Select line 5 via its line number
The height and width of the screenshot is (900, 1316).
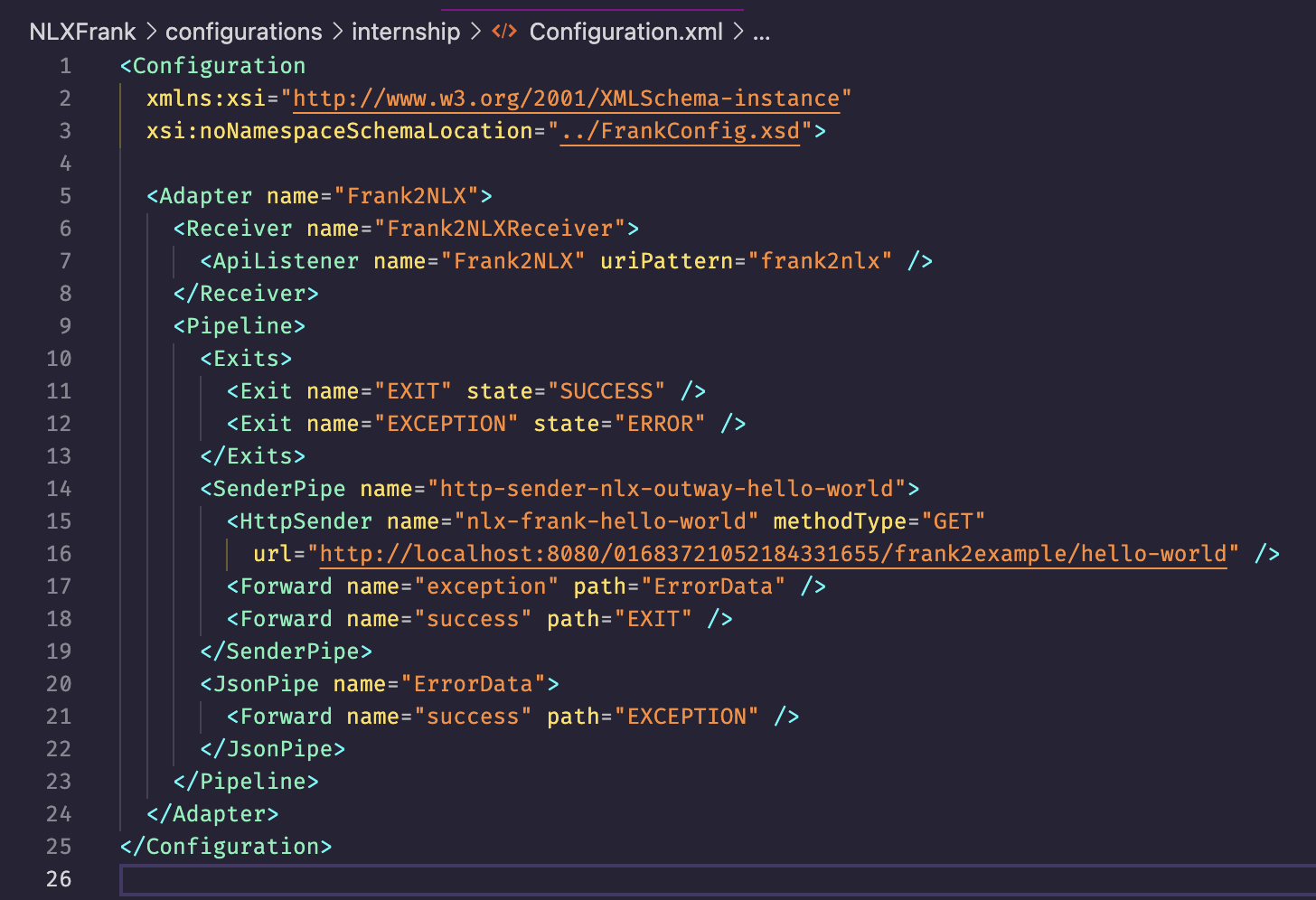pos(65,196)
